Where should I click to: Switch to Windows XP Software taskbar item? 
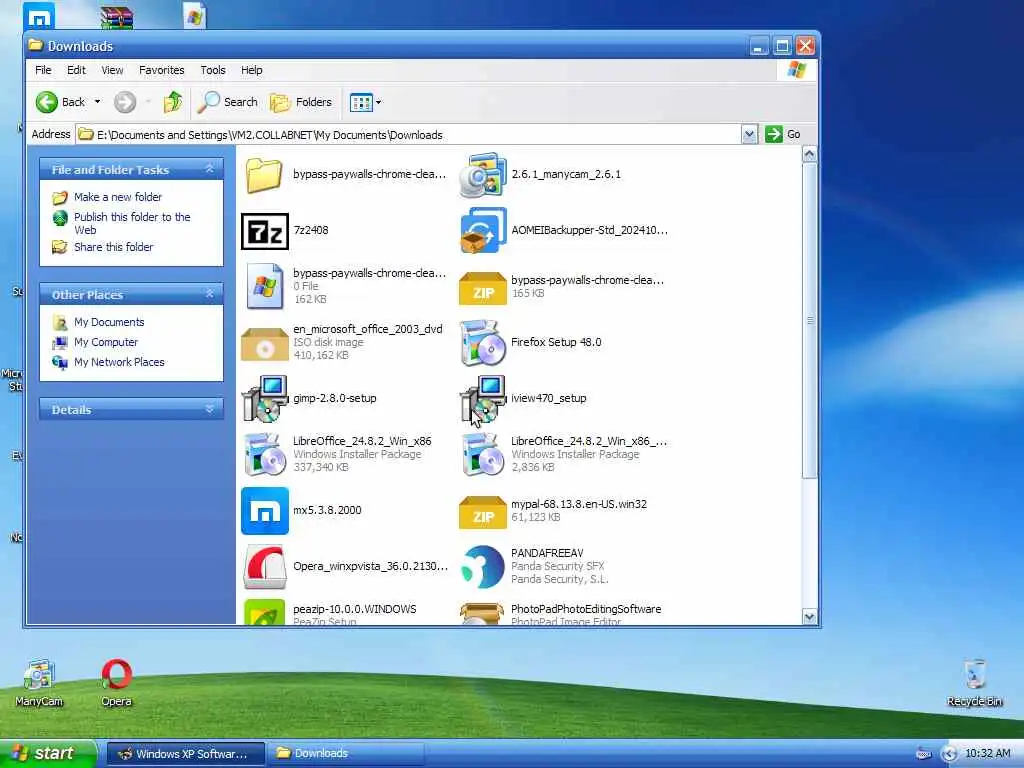(185, 754)
